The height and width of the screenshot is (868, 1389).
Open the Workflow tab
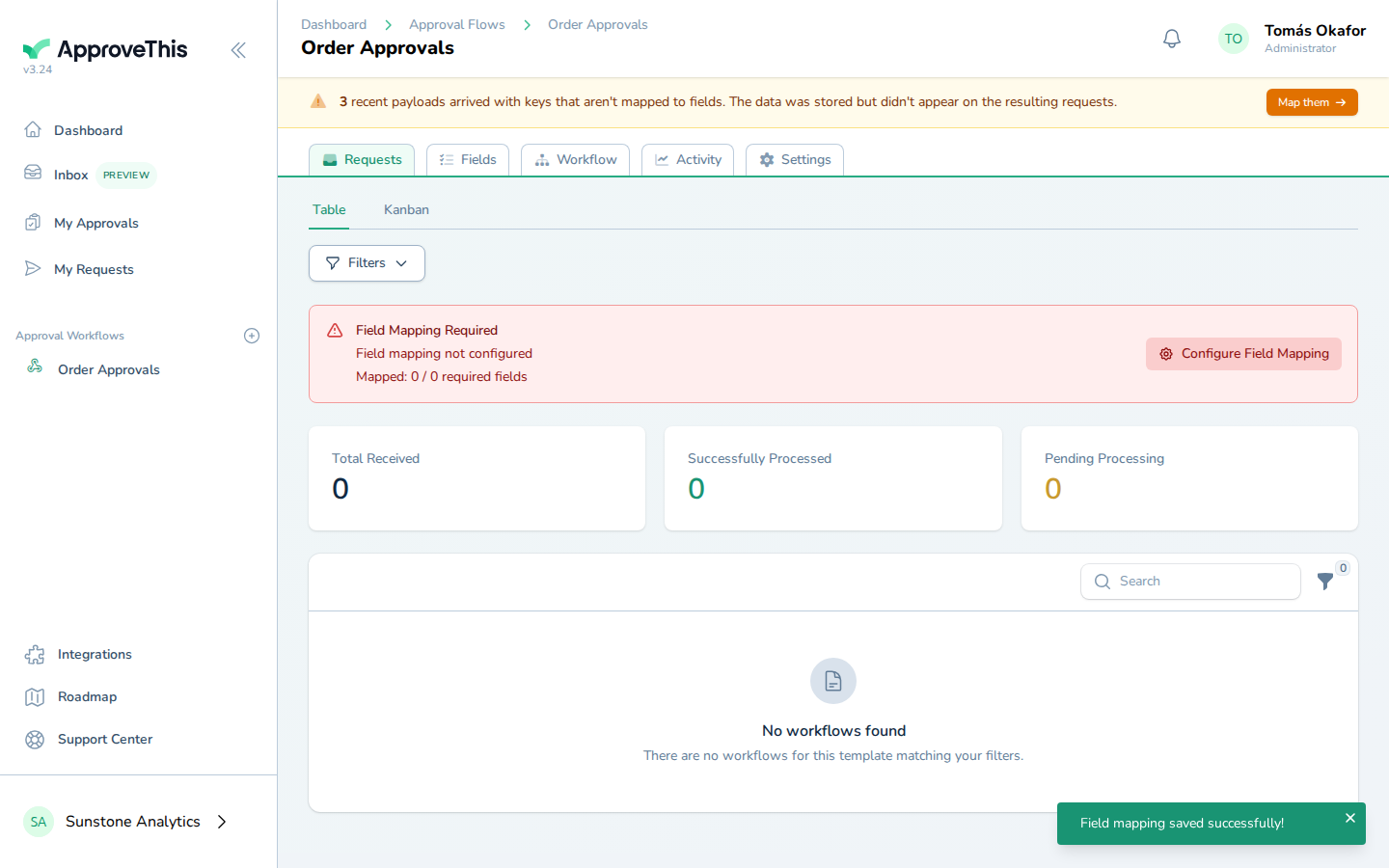click(x=575, y=160)
